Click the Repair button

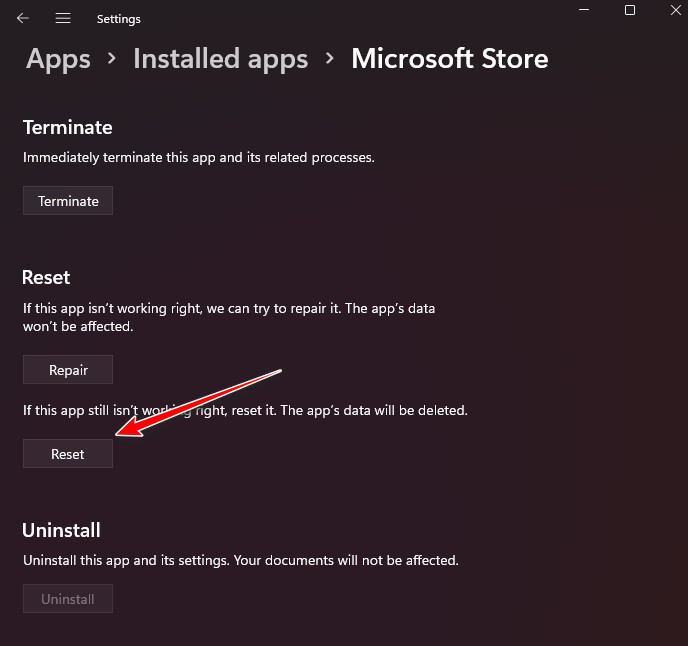coord(68,370)
